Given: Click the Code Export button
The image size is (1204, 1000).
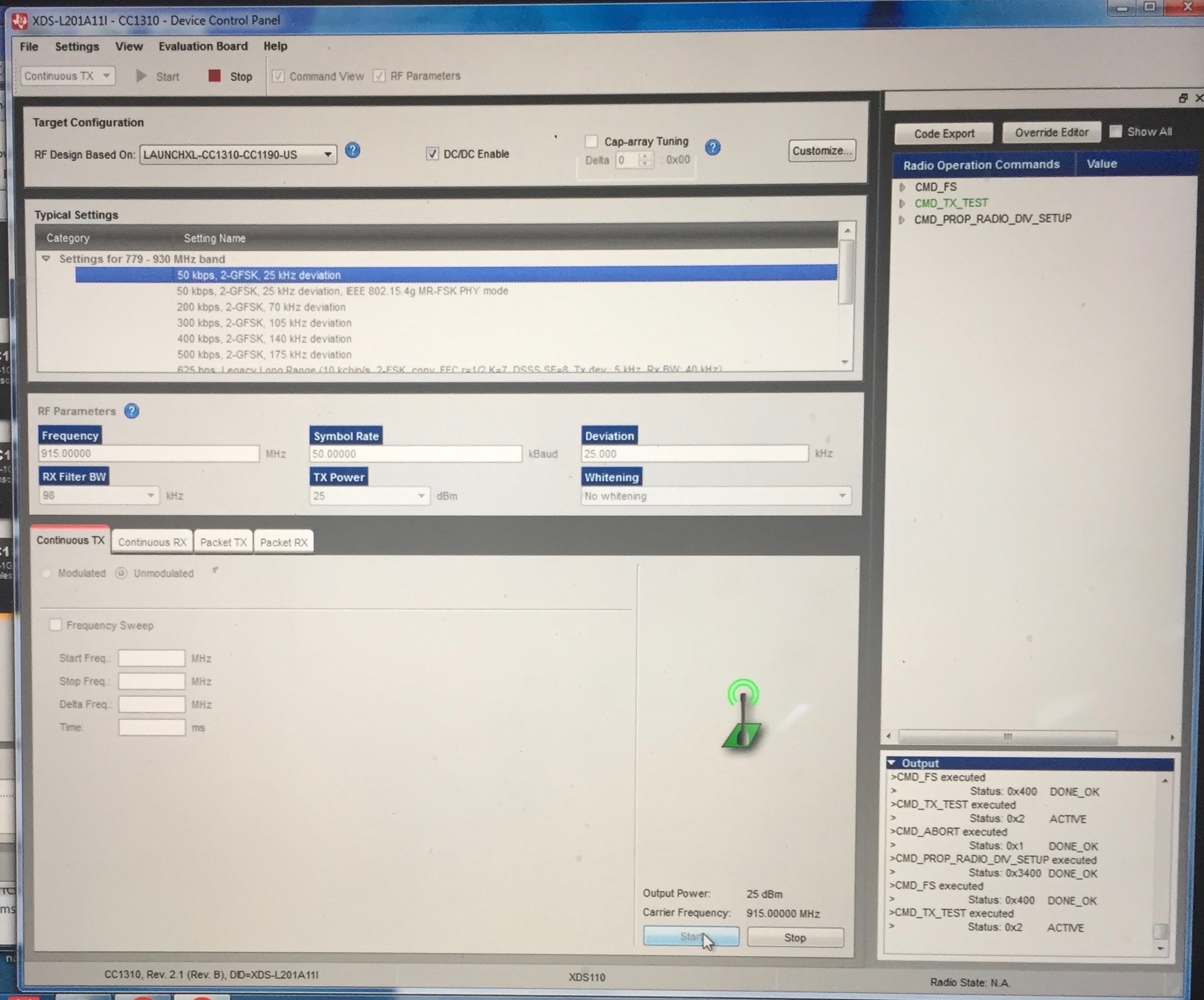Looking at the screenshot, I should point(944,134).
